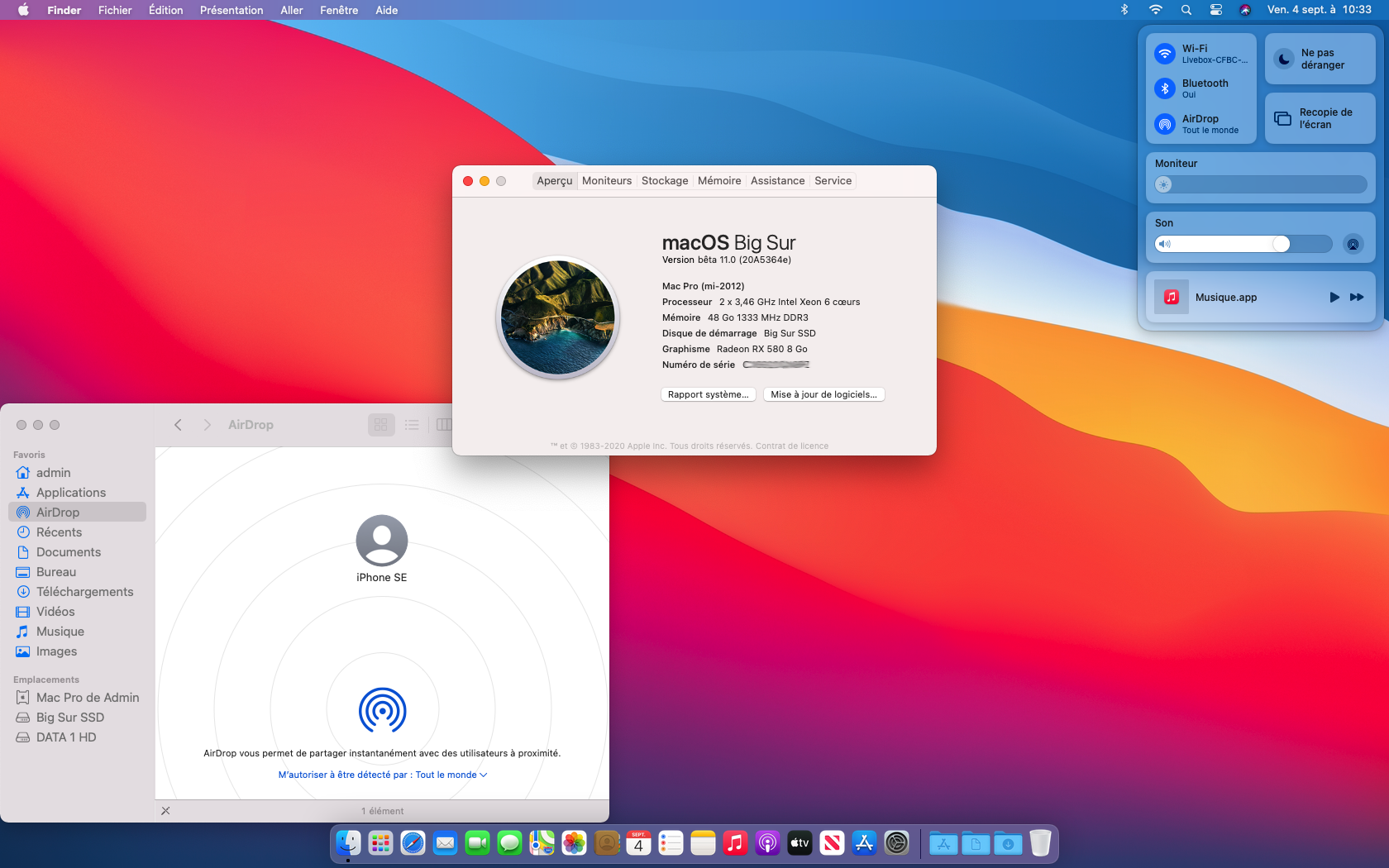This screenshot has width=1389, height=868.
Task: Select Big Sur SSD in Emplacements
Action: 78,718
